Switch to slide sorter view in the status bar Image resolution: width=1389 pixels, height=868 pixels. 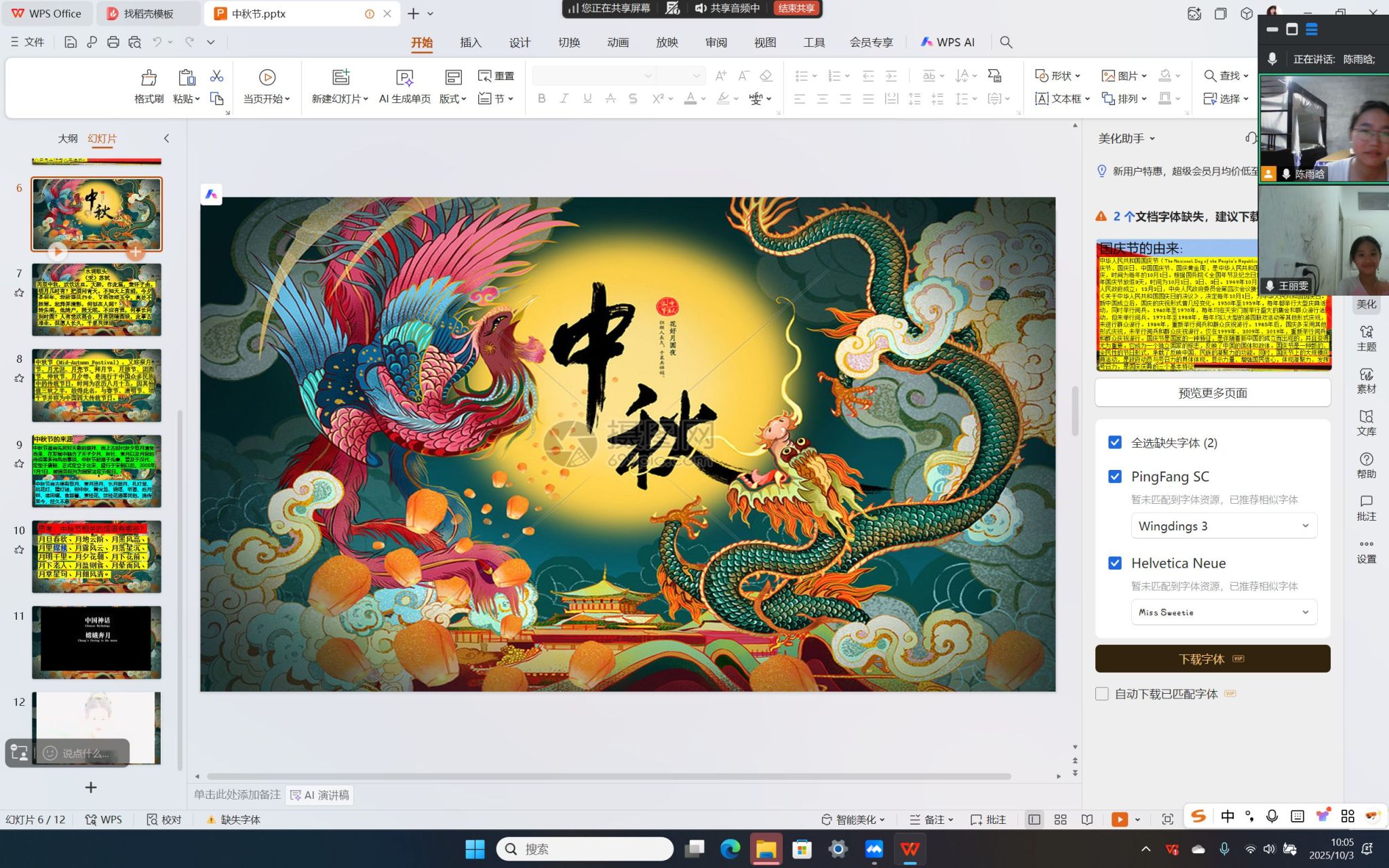coord(1060,819)
